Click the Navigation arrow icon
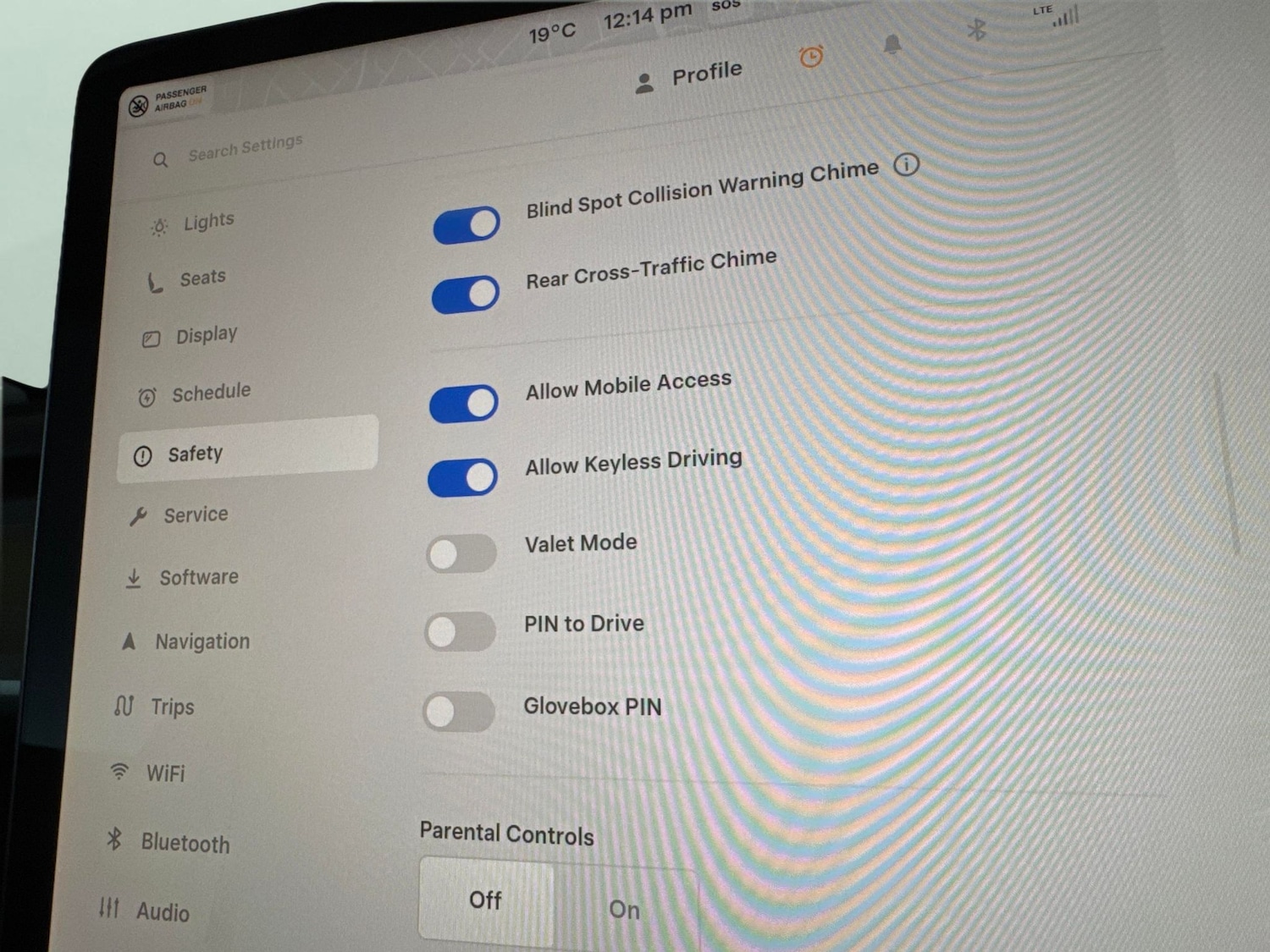 (x=129, y=641)
